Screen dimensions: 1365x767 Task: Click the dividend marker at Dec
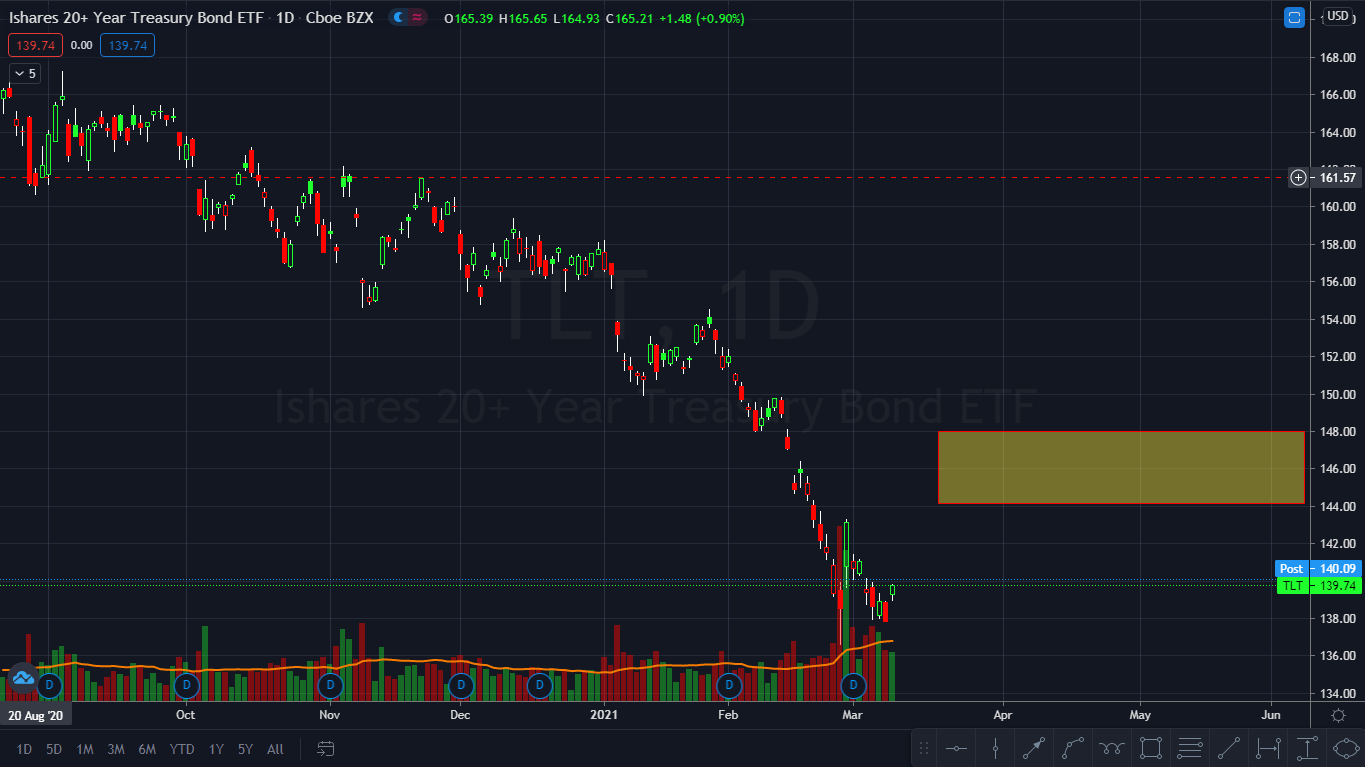click(460, 685)
